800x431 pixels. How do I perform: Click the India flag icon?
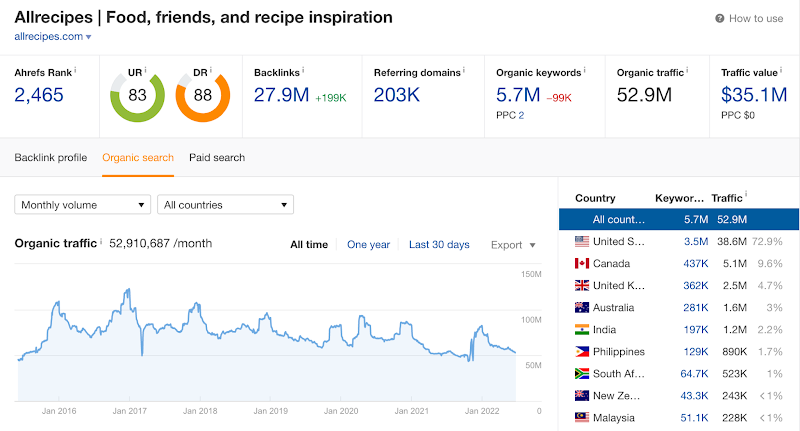coord(582,329)
